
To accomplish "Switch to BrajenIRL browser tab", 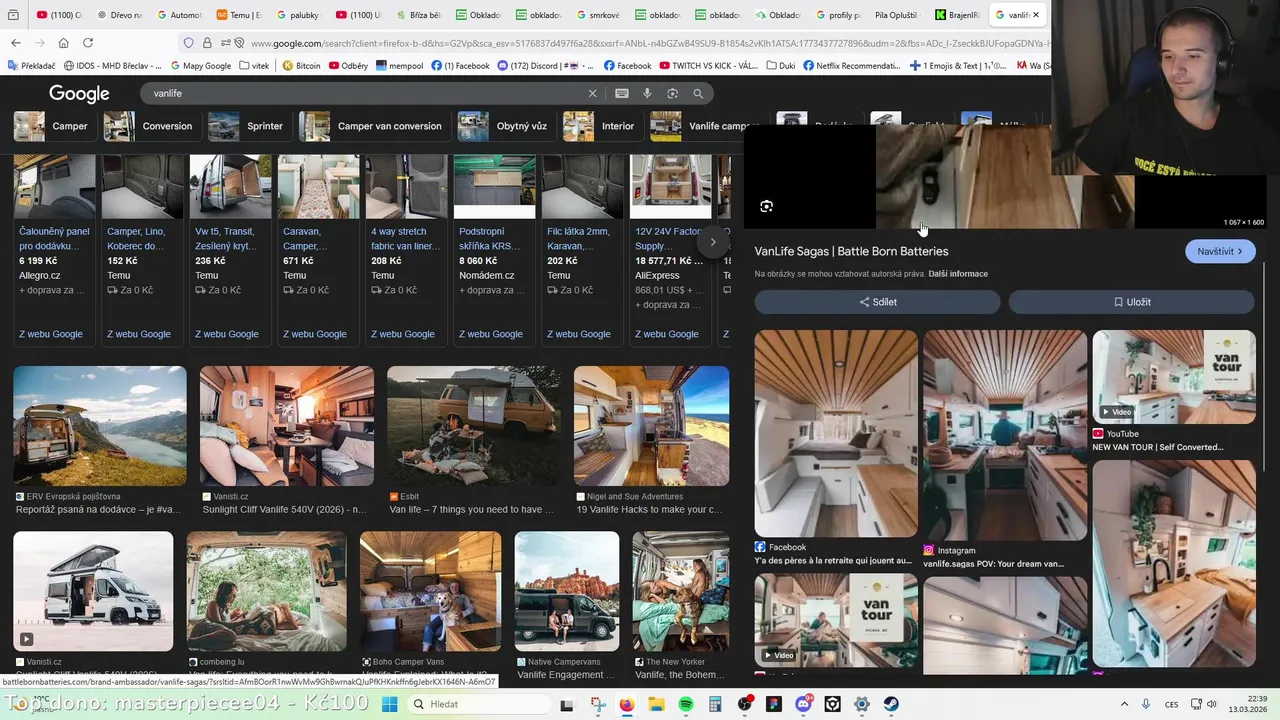I will [957, 15].
